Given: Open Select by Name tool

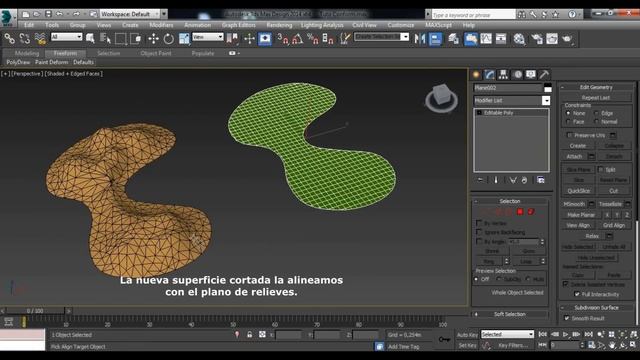Looking at the screenshot, I should 105,39.
